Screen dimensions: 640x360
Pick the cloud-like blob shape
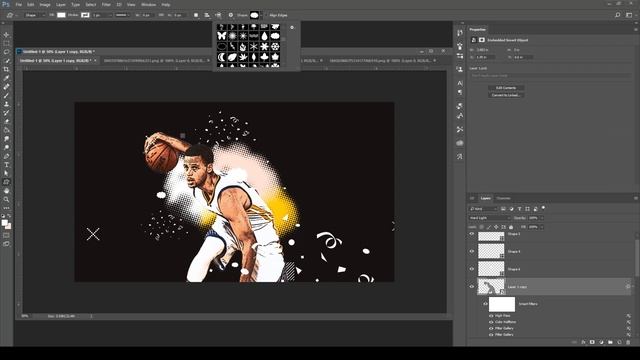click(x=275, y=36)
